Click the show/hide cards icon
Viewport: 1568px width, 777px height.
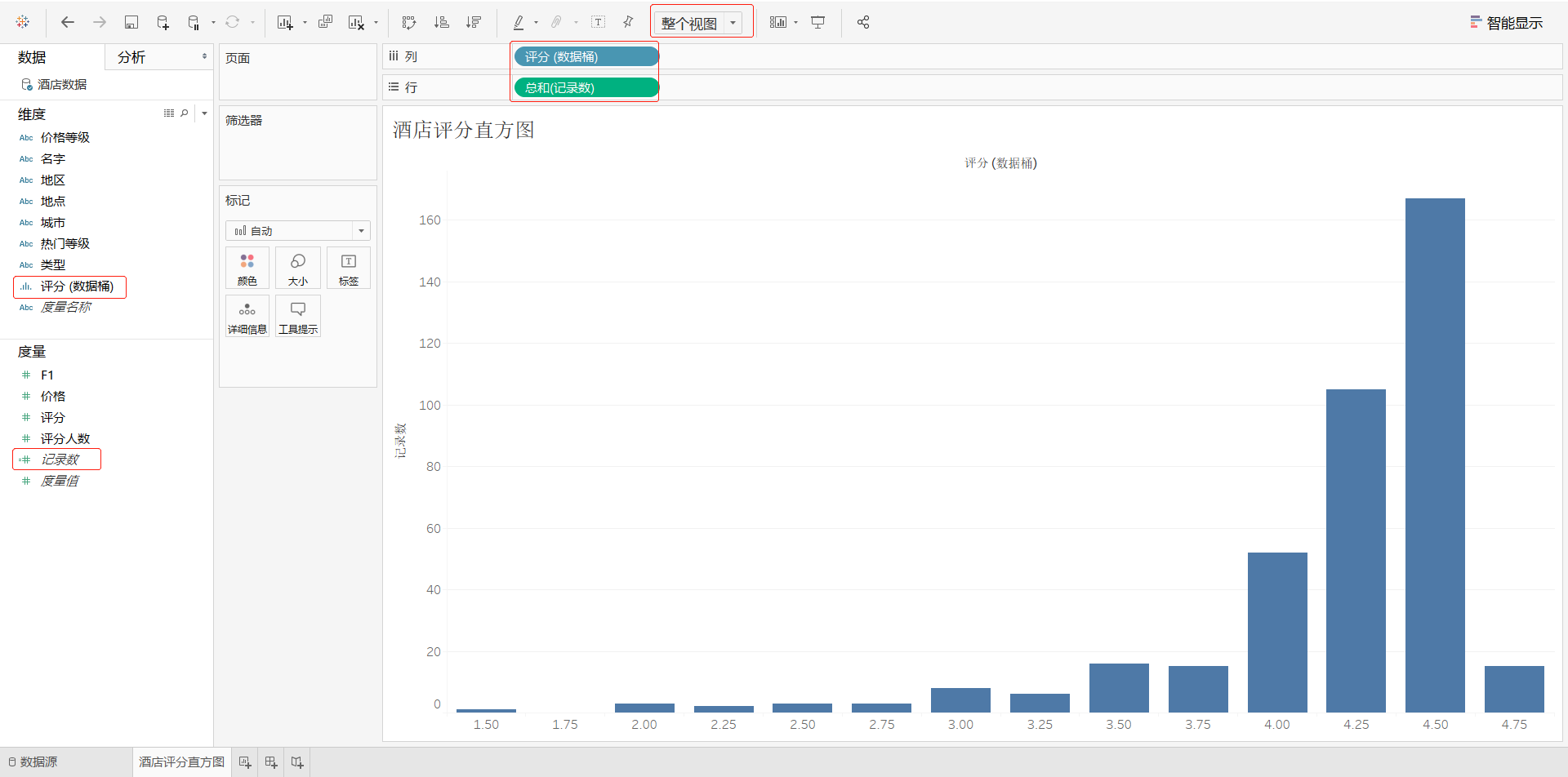pos(778,22)
